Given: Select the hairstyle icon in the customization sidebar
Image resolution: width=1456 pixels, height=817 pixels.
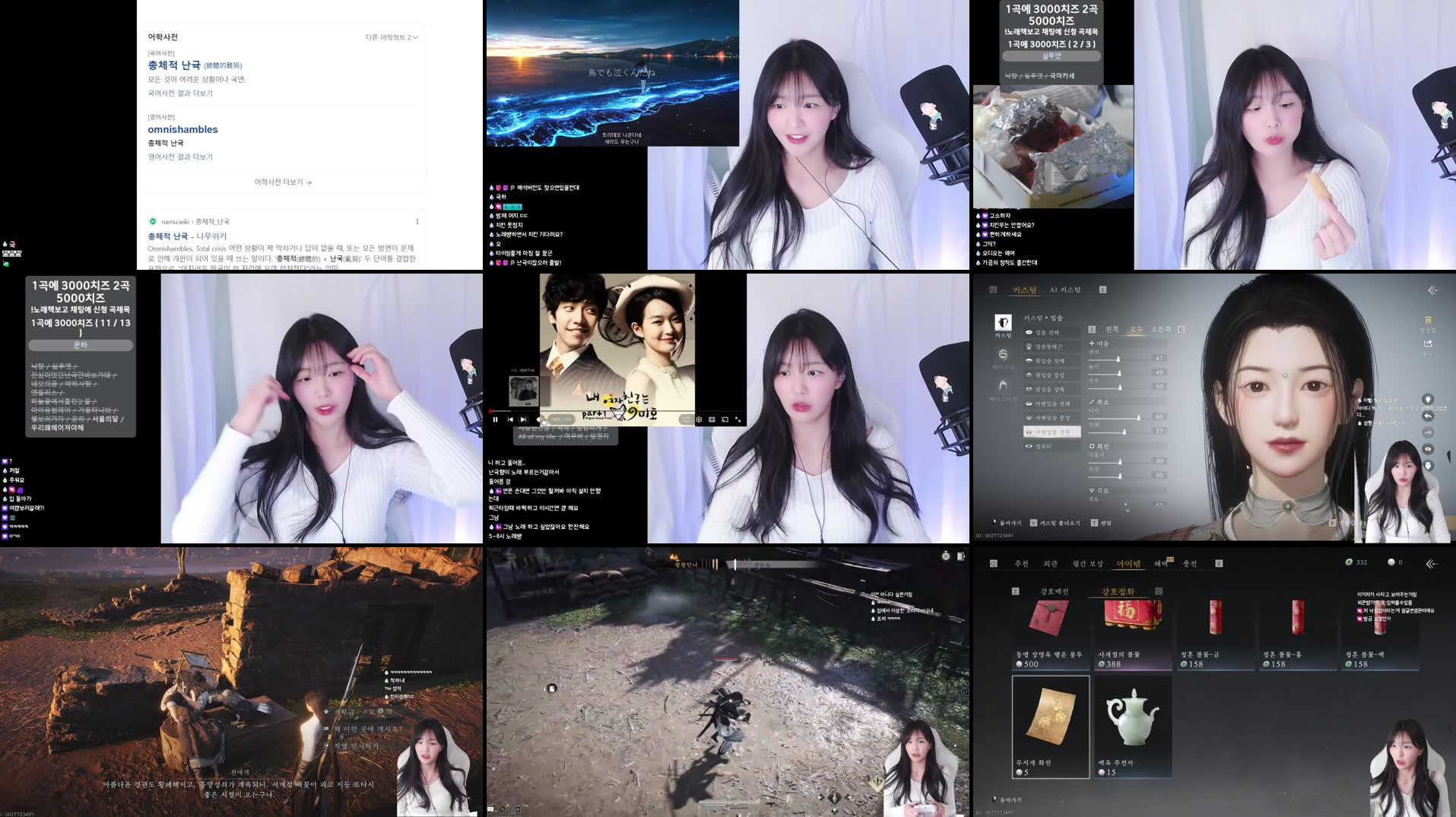Looking at the screenshot, I should coord(1002,385).
